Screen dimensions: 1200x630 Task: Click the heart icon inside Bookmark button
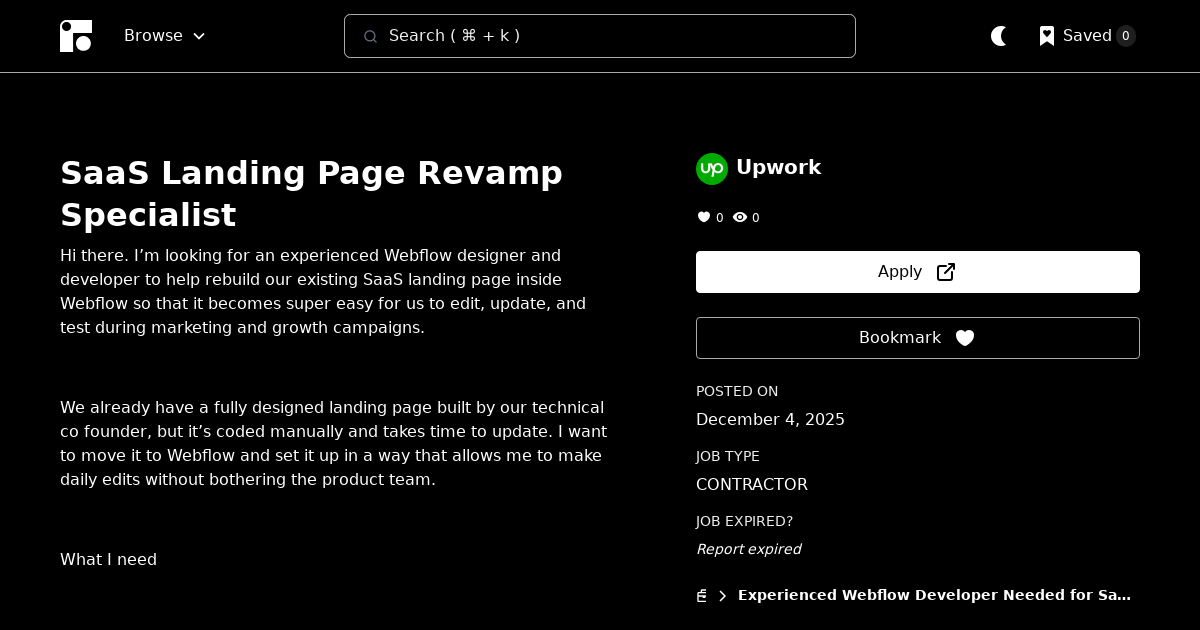click(965, 338)
